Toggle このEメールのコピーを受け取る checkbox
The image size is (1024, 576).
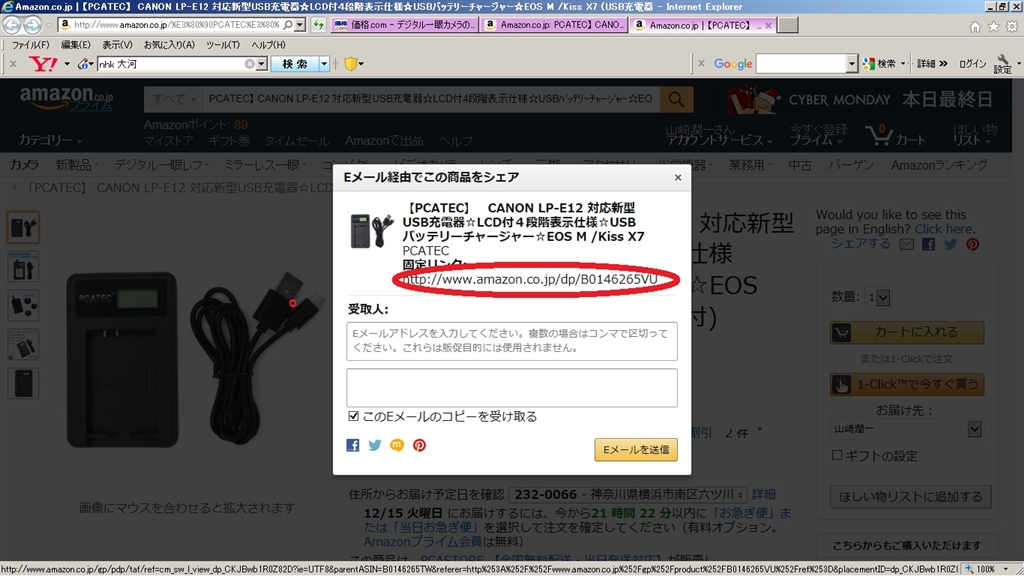click(x=353, y=416)
